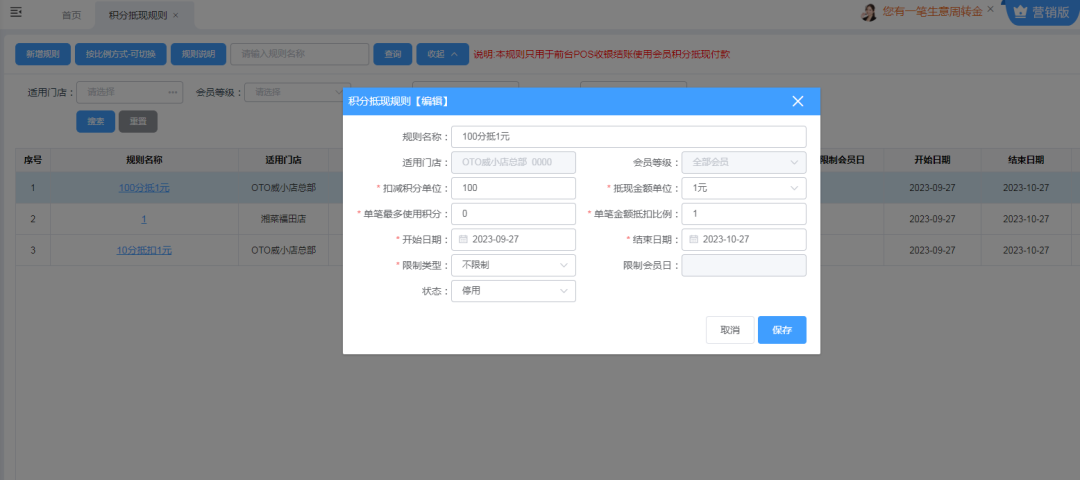Switch to the 首页 tab
The image size is (1080, 480).
[71, 16]
